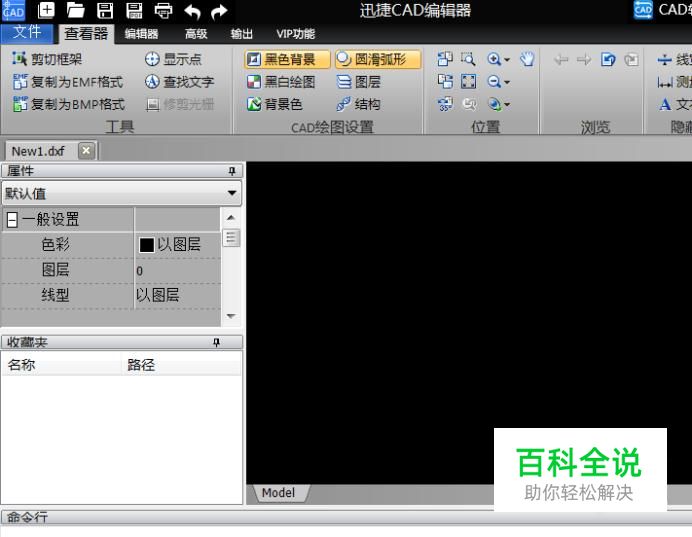The height and width of the screenshot is (537, 692).
Task: Click the rotate 35° view icon
Action: [x=445, y=104]
